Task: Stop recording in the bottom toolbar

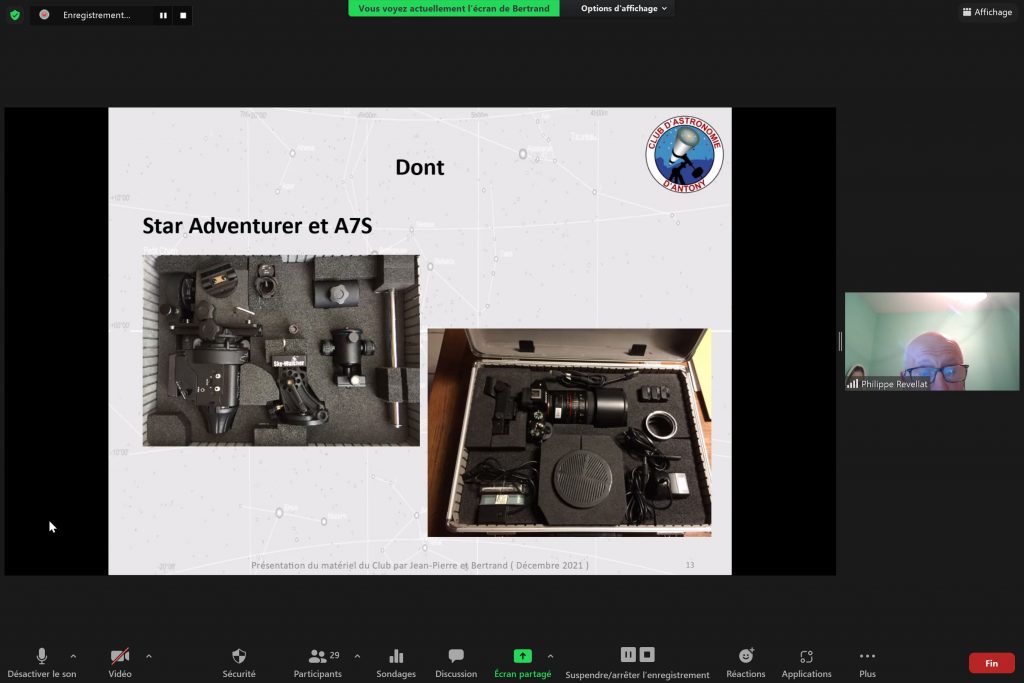Action: [x=647, y=654]
